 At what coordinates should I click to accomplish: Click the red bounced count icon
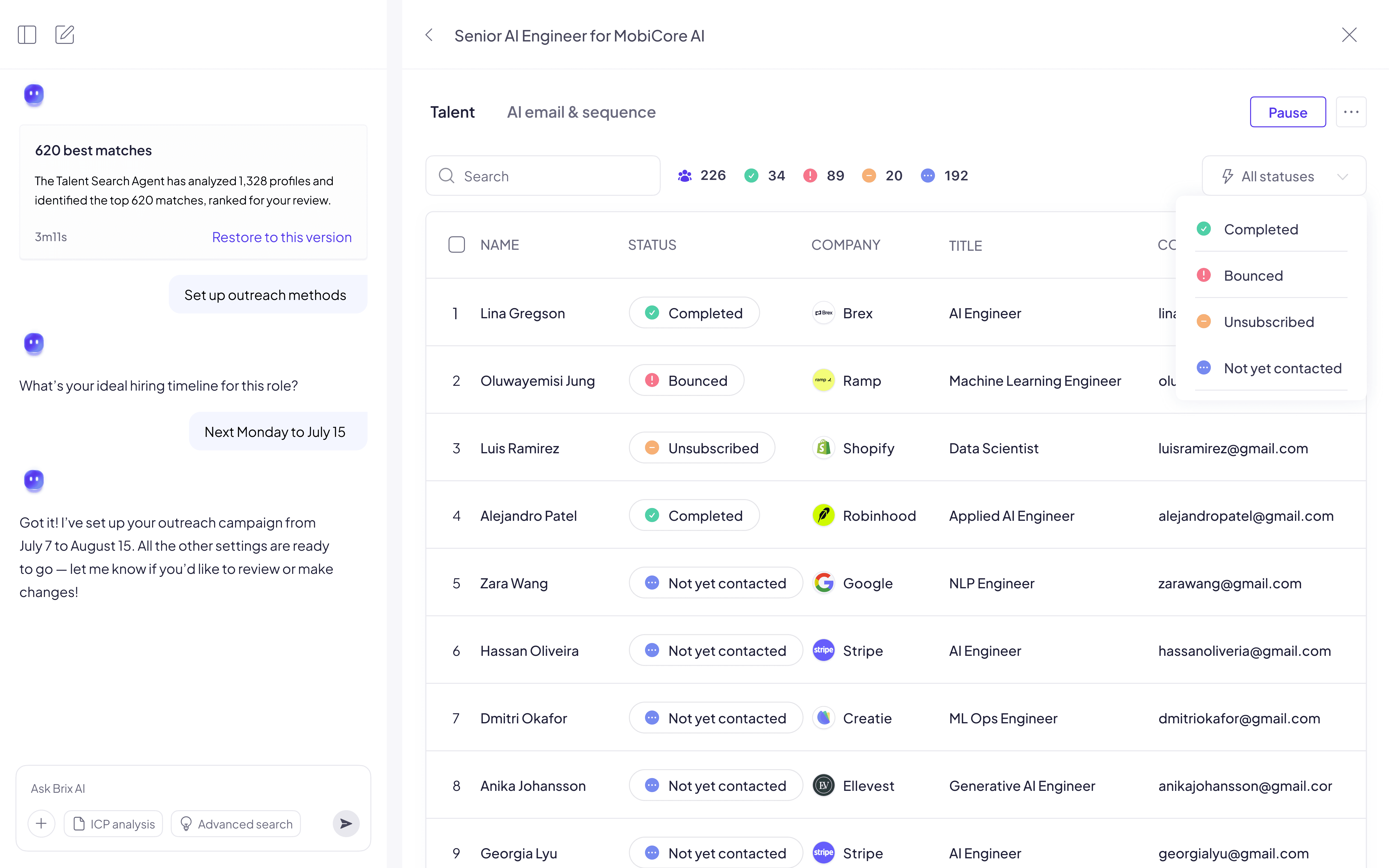[x=810, y=176]
